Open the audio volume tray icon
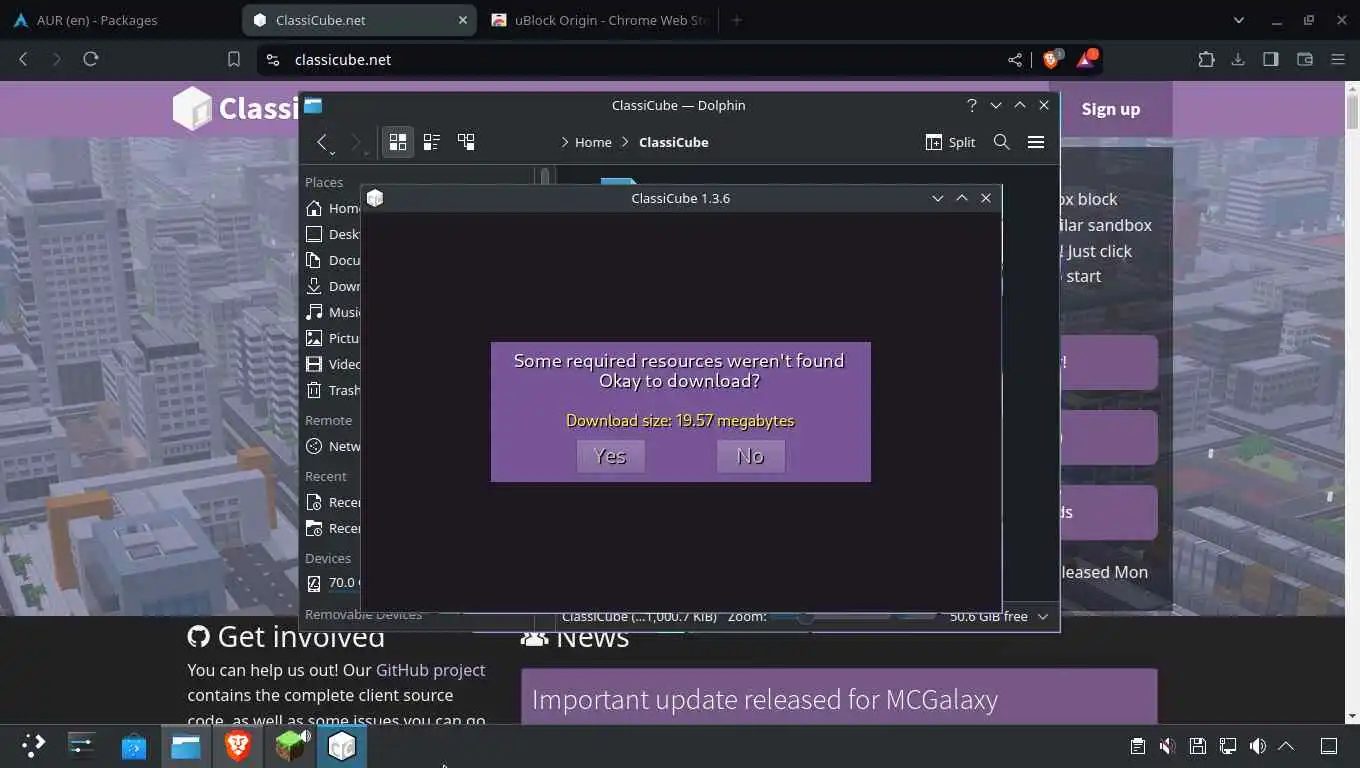Screen dimensions: 1360x768 (x=1257, y=746)
